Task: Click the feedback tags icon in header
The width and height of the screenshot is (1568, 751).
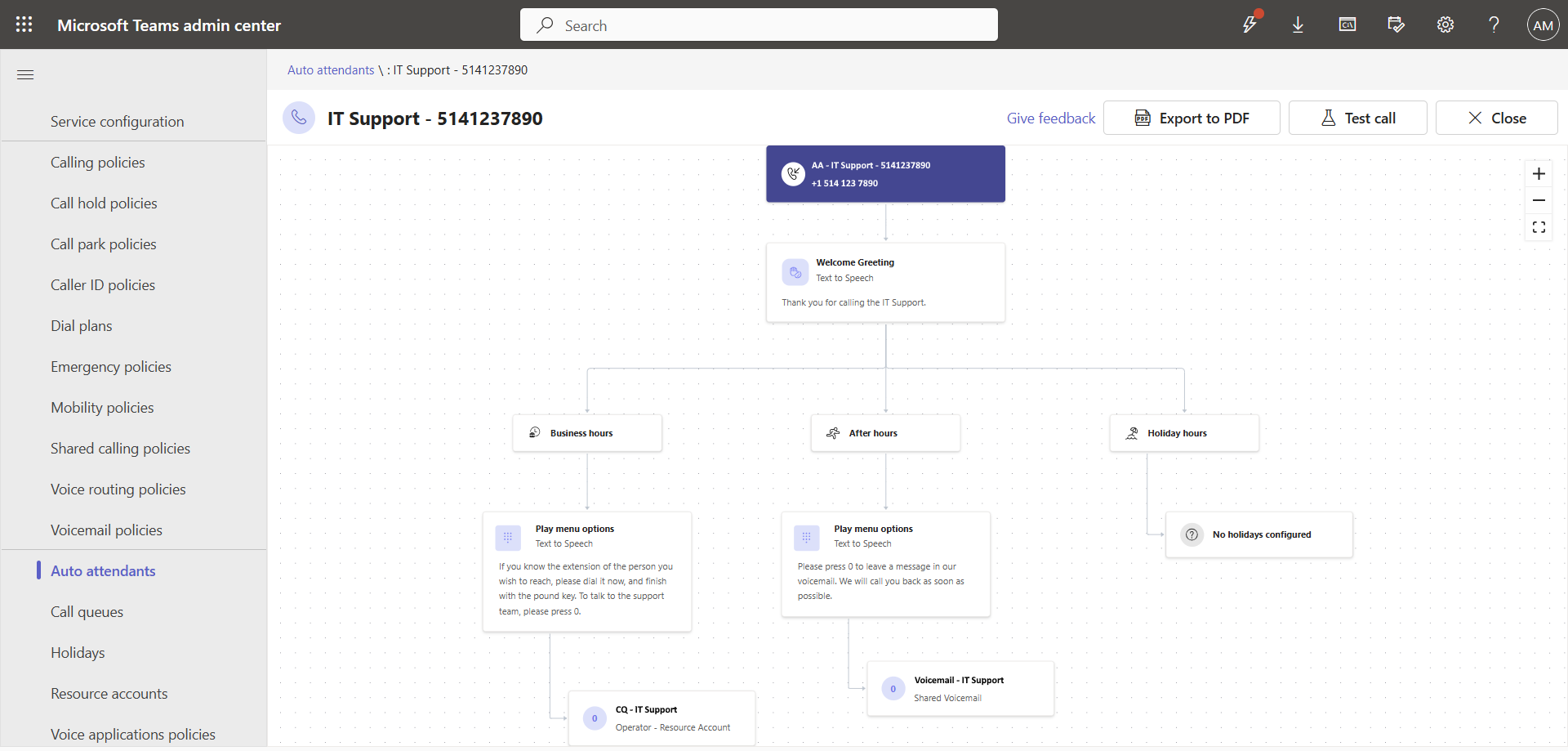Action: click(x=1396, y=25)
